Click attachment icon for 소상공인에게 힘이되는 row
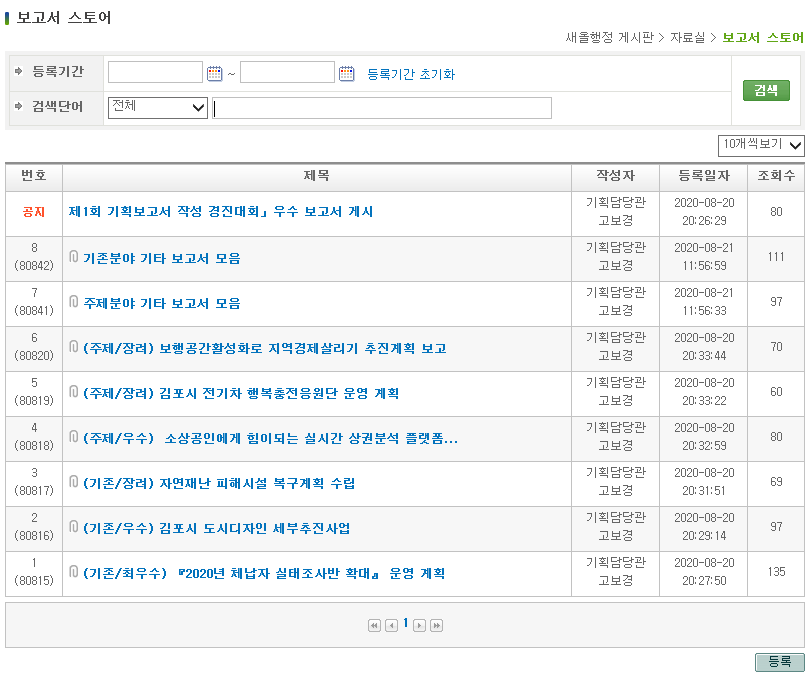810x680 pixels. tap(73, 437)
